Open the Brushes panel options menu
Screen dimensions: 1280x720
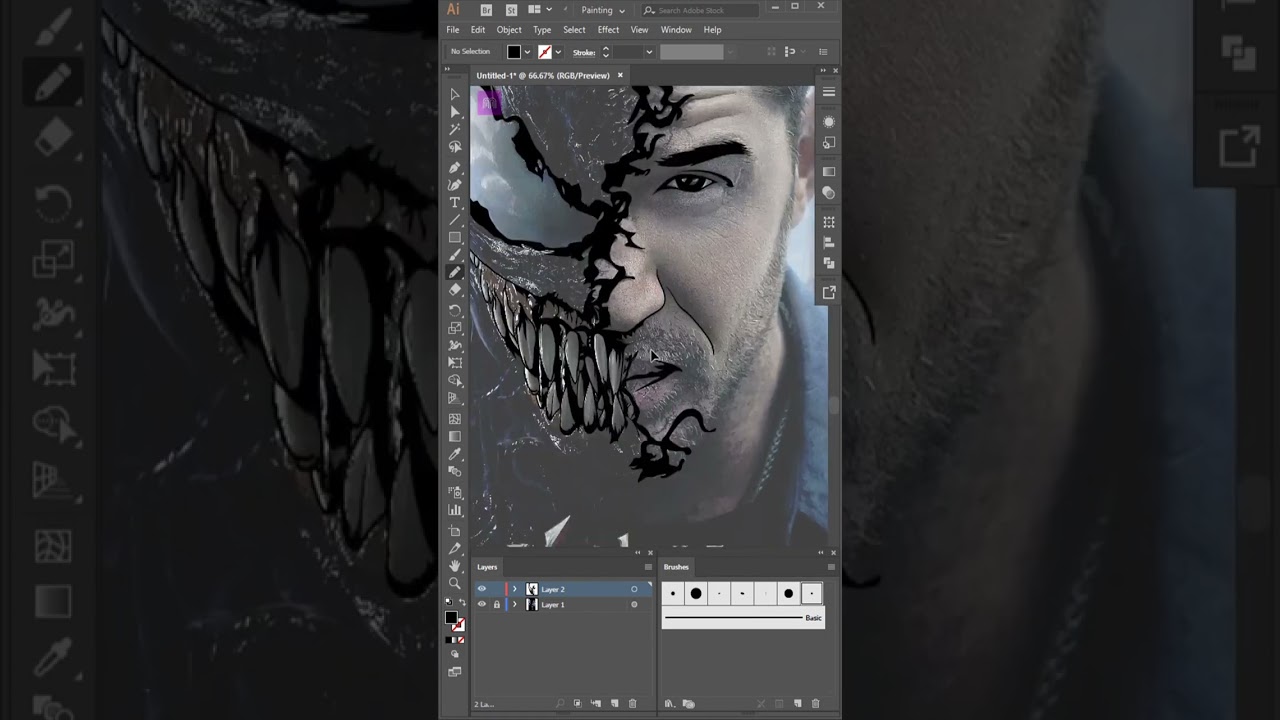[830, 567]
